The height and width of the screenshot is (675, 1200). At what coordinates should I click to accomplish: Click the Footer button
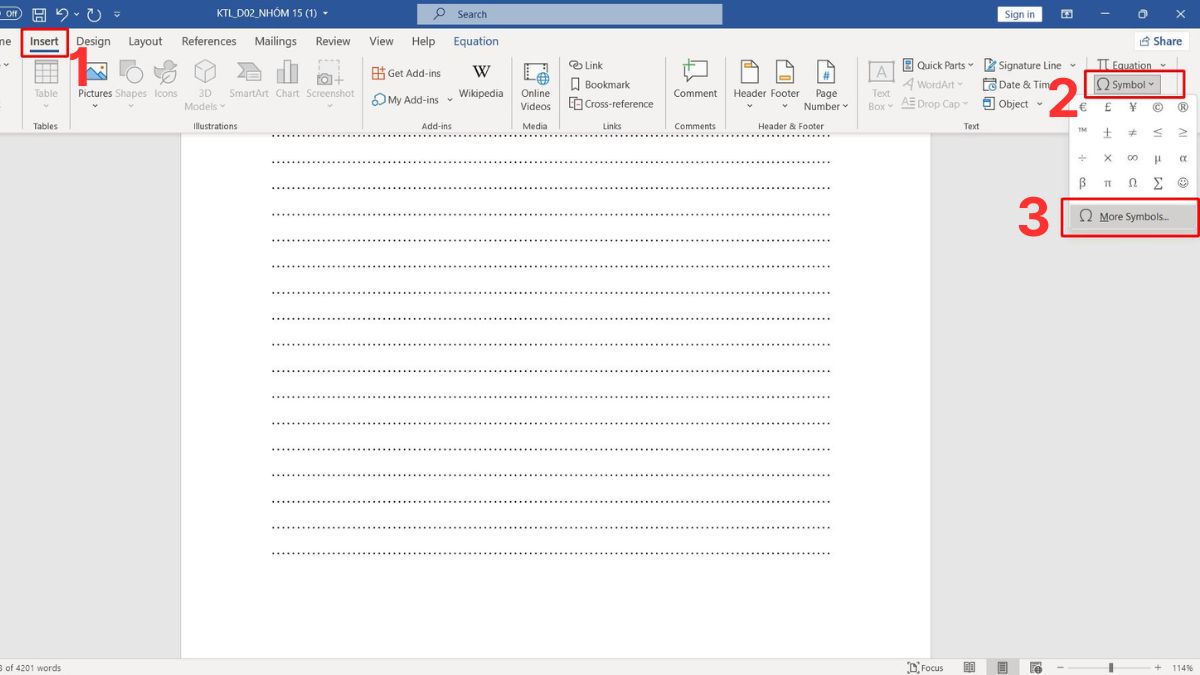[x=785, y=83]
